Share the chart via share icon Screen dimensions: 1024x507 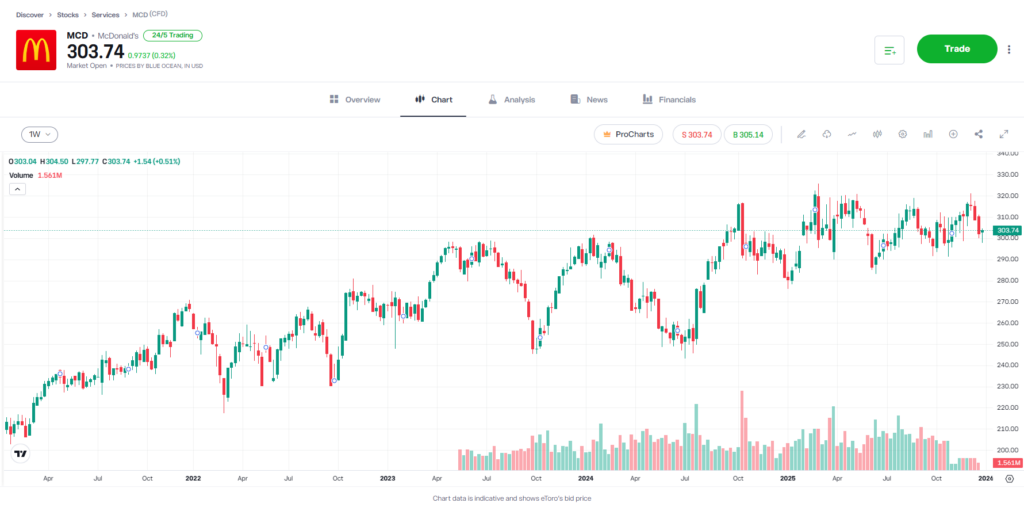click(x=978, y=134)
